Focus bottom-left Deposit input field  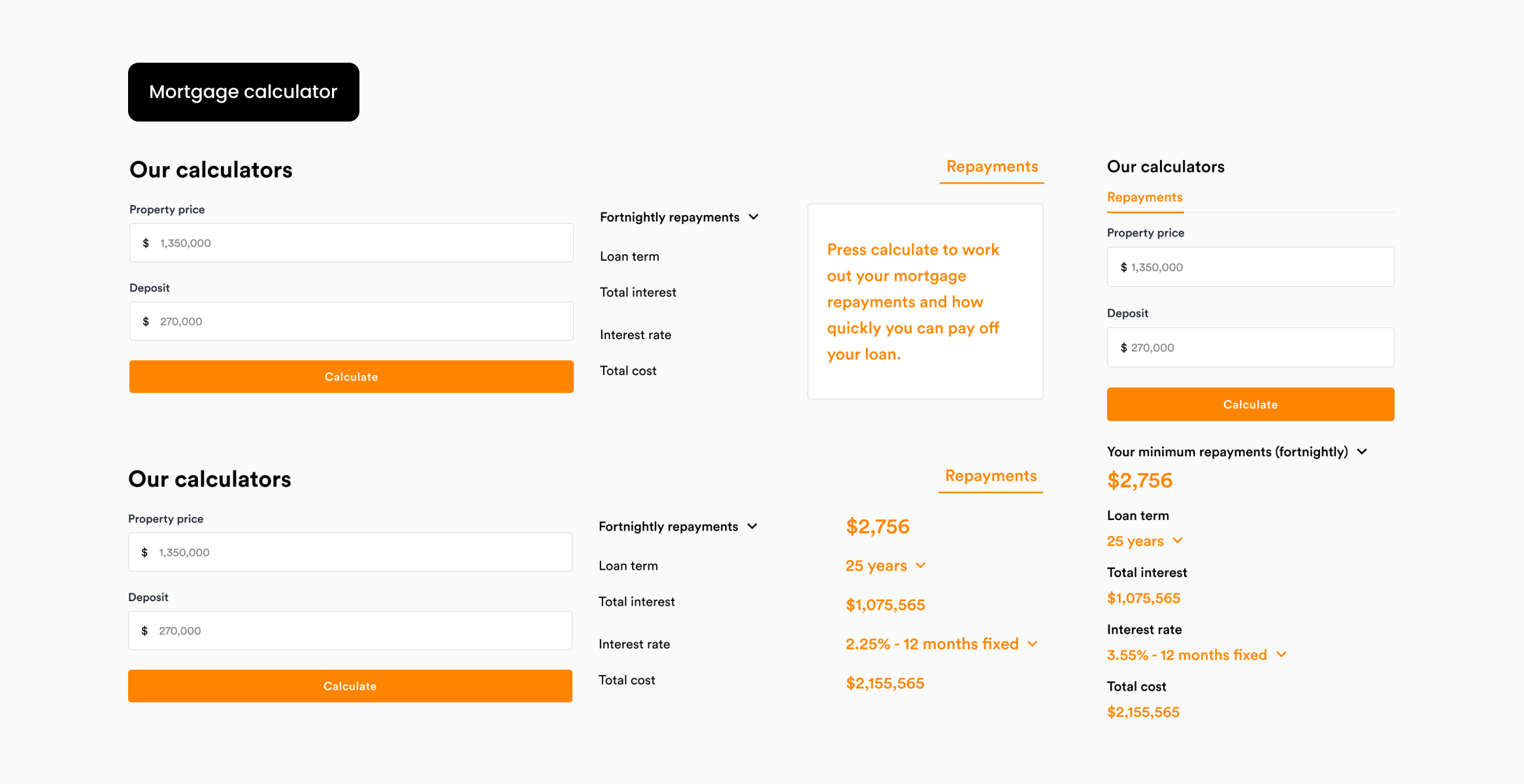(350, 631)
